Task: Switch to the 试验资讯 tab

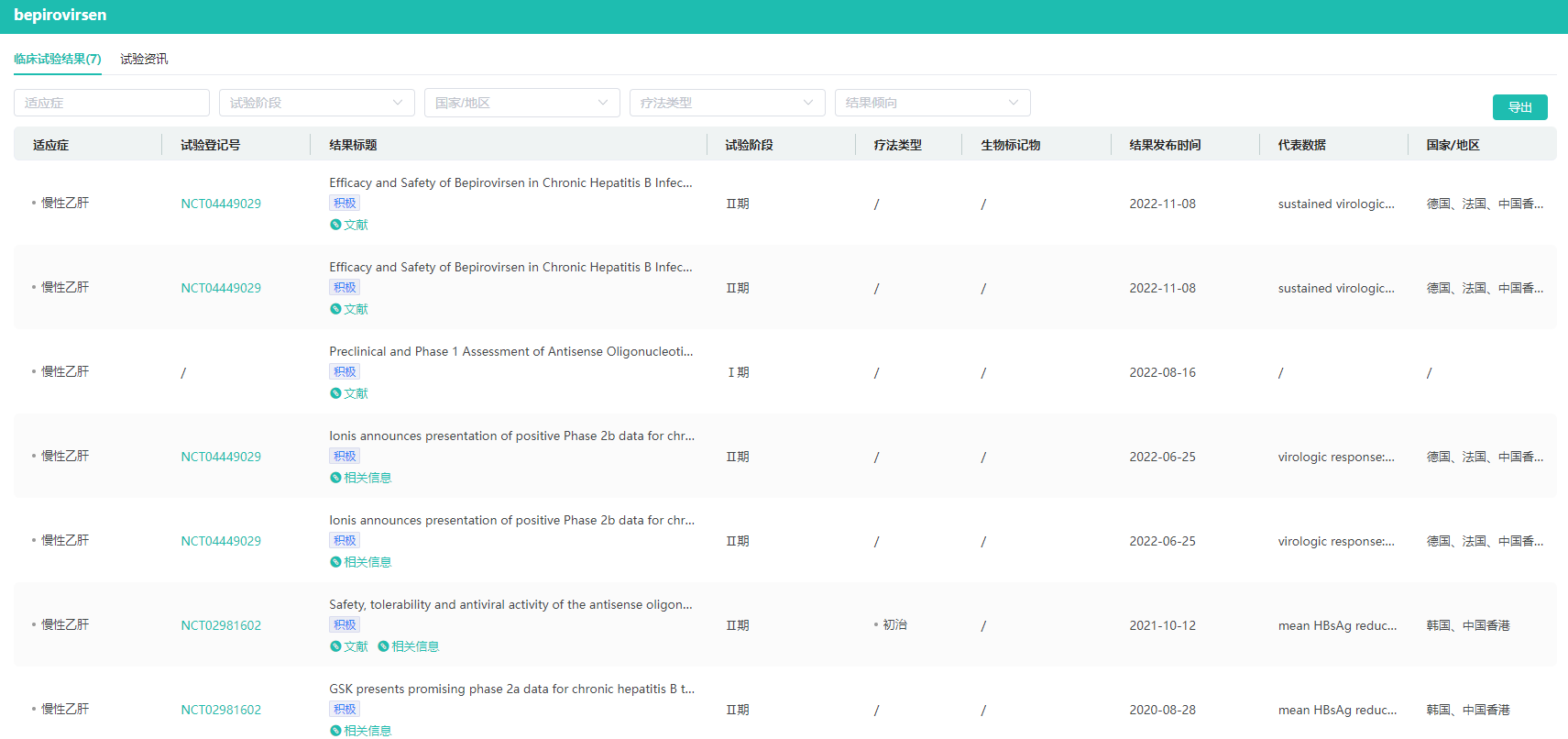Action: [x=144, y=59]
